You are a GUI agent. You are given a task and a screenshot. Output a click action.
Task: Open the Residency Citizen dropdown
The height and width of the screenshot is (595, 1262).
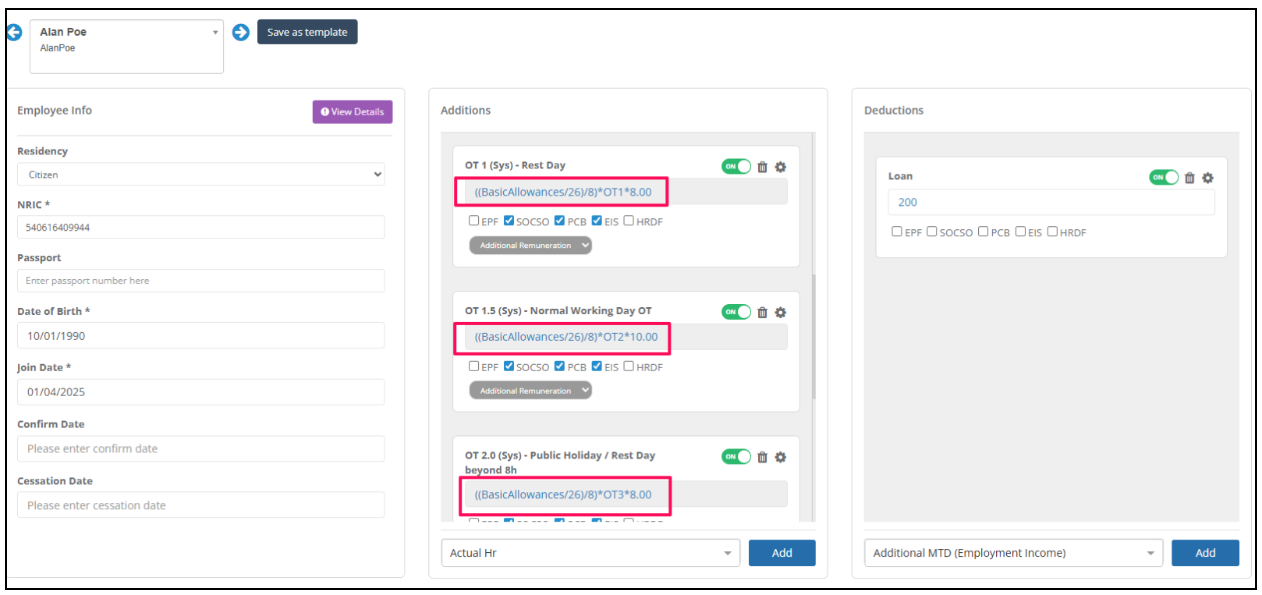pyautogui.click(x=201, y=174)
